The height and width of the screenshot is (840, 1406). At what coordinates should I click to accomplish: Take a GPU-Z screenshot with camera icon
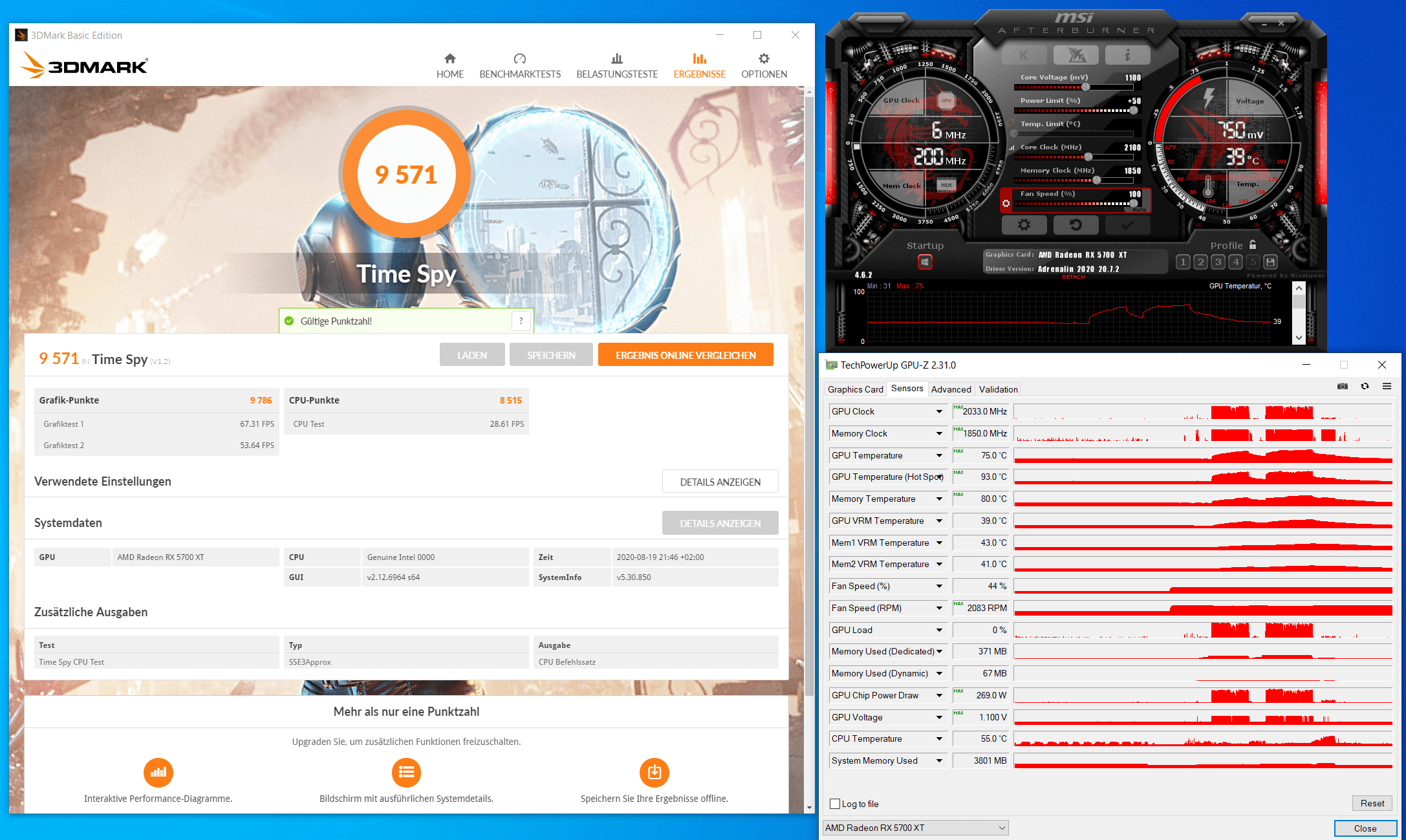click(x=1343, y=387)
